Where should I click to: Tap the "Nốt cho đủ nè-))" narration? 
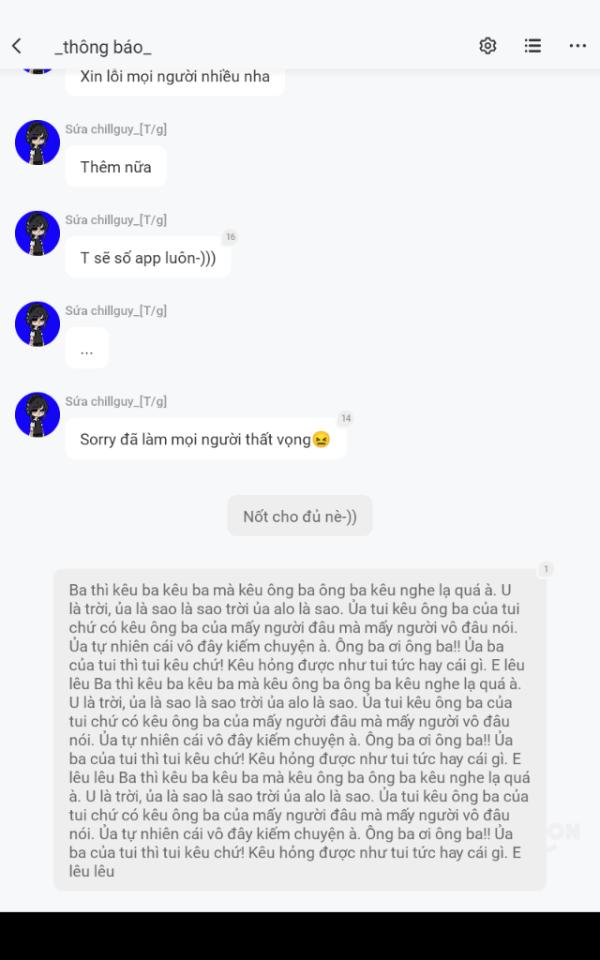coord(300,516)
